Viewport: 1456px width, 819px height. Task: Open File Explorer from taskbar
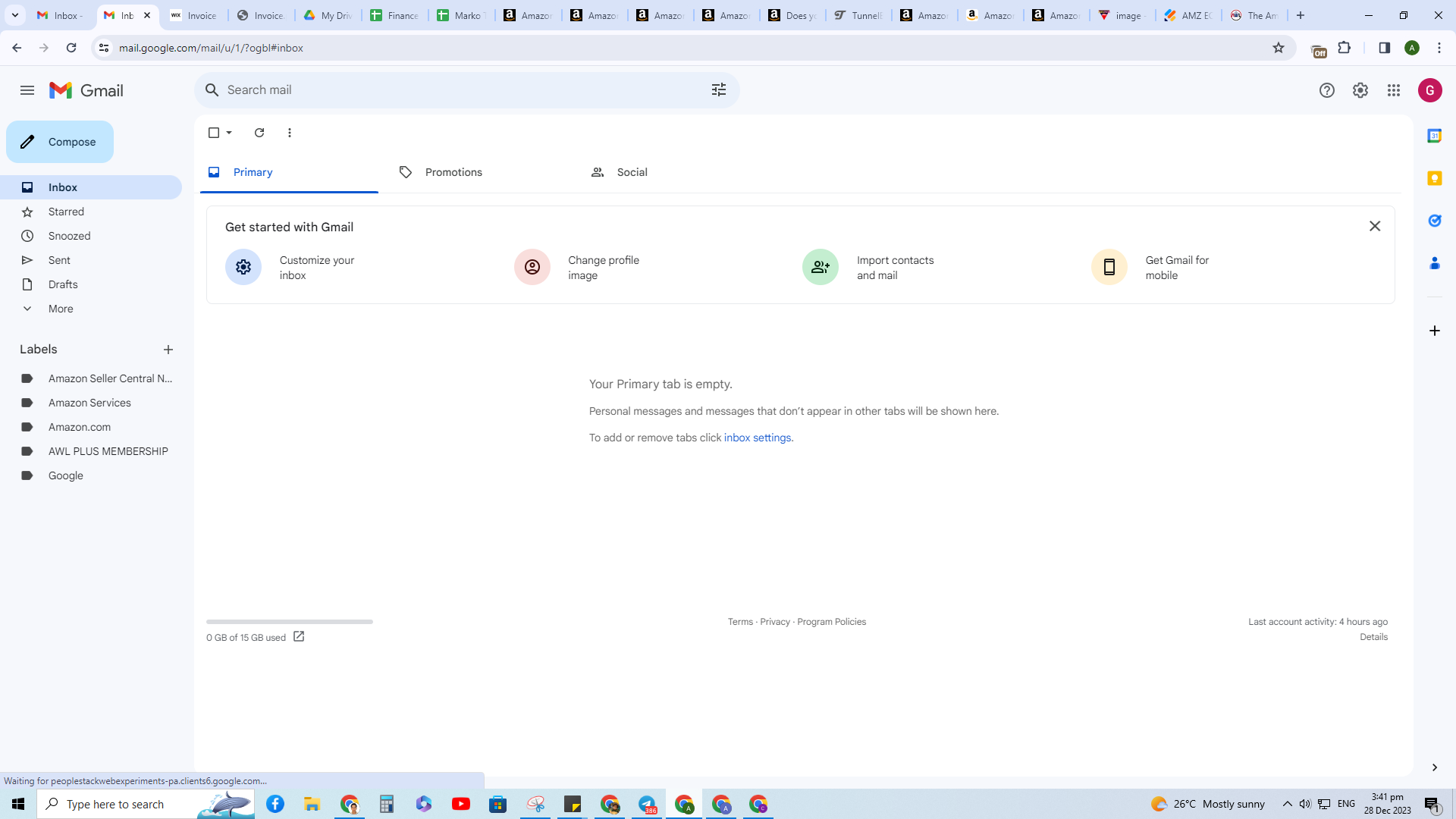[312, 804]
